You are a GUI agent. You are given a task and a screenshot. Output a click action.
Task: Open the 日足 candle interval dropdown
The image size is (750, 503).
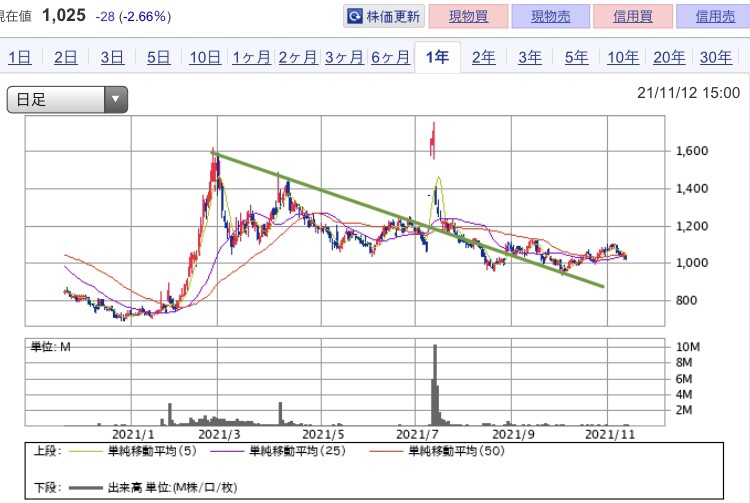67,99
